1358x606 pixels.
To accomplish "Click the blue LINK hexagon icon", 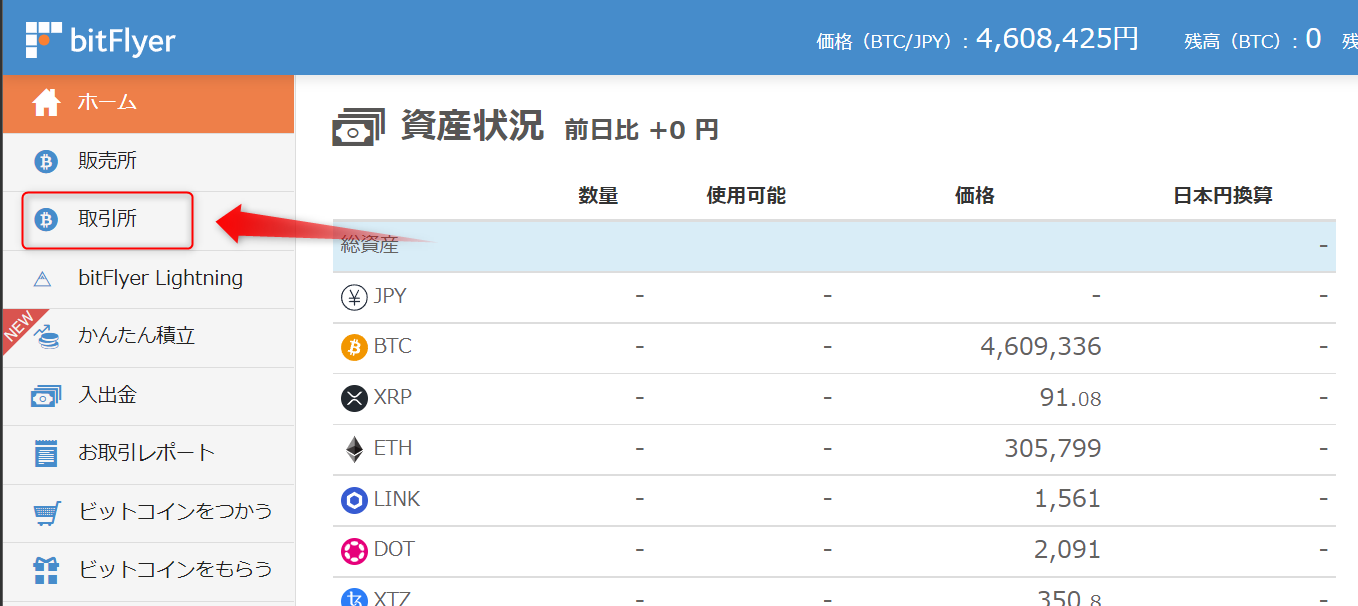I will click(354, 500).
